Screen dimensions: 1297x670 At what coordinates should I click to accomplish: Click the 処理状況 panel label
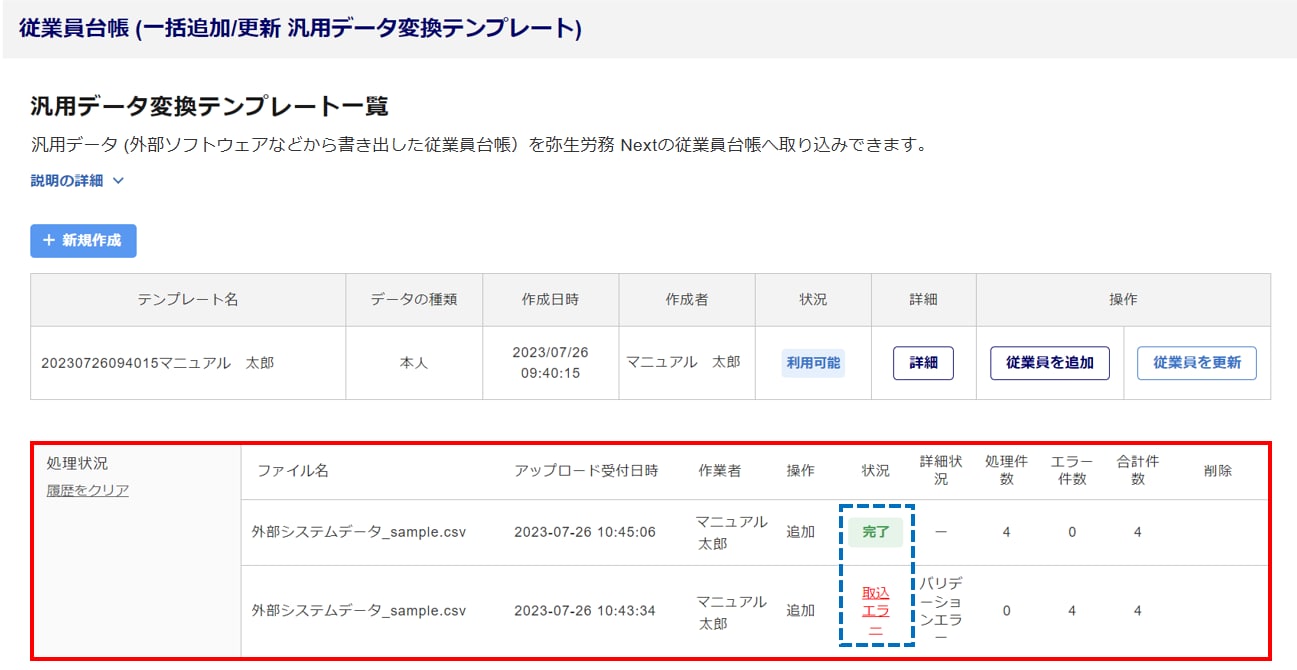pyautogui.click(x=77, y=464)
